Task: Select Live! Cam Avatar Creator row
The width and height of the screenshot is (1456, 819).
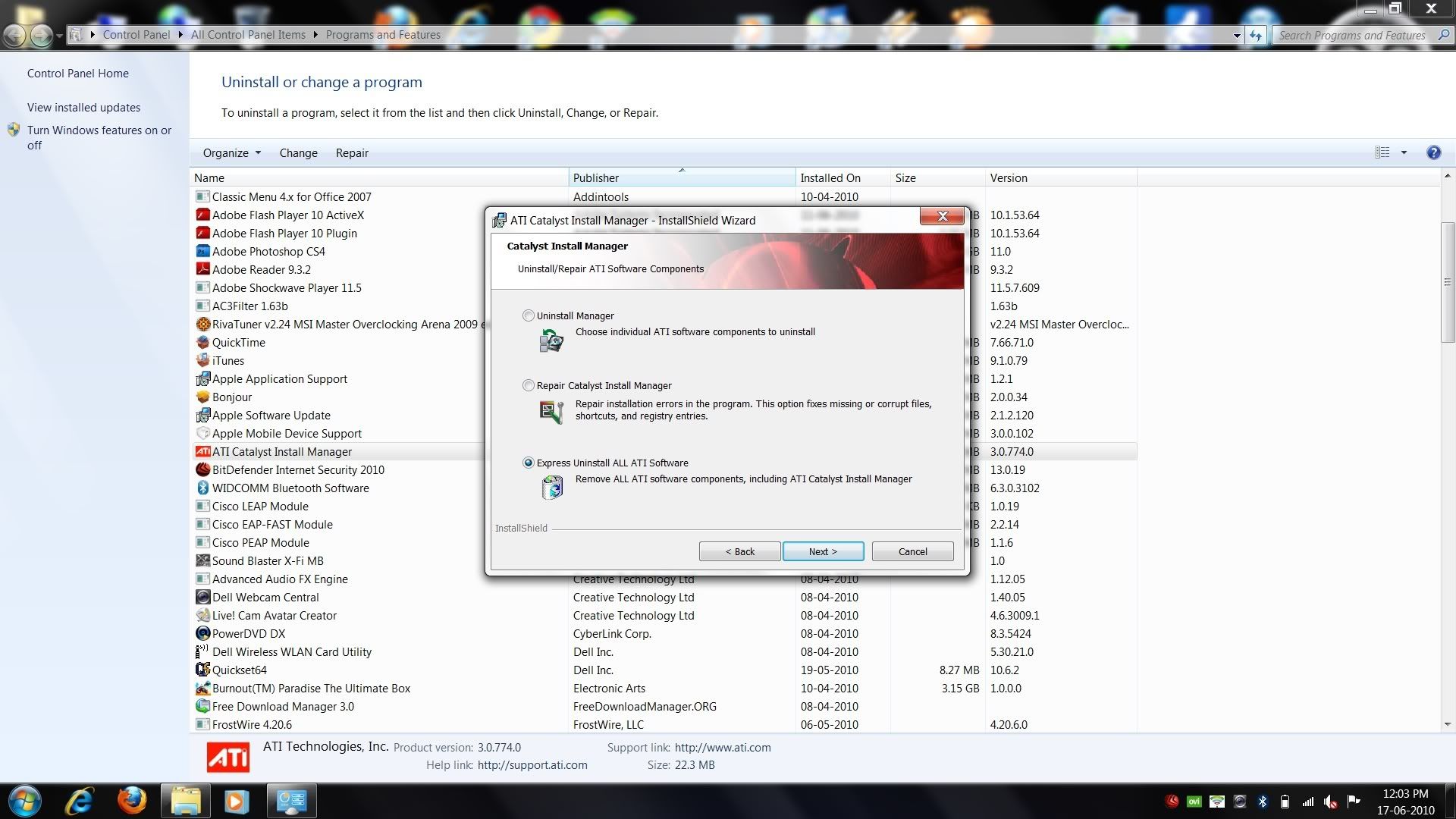Action: (665, 615)
